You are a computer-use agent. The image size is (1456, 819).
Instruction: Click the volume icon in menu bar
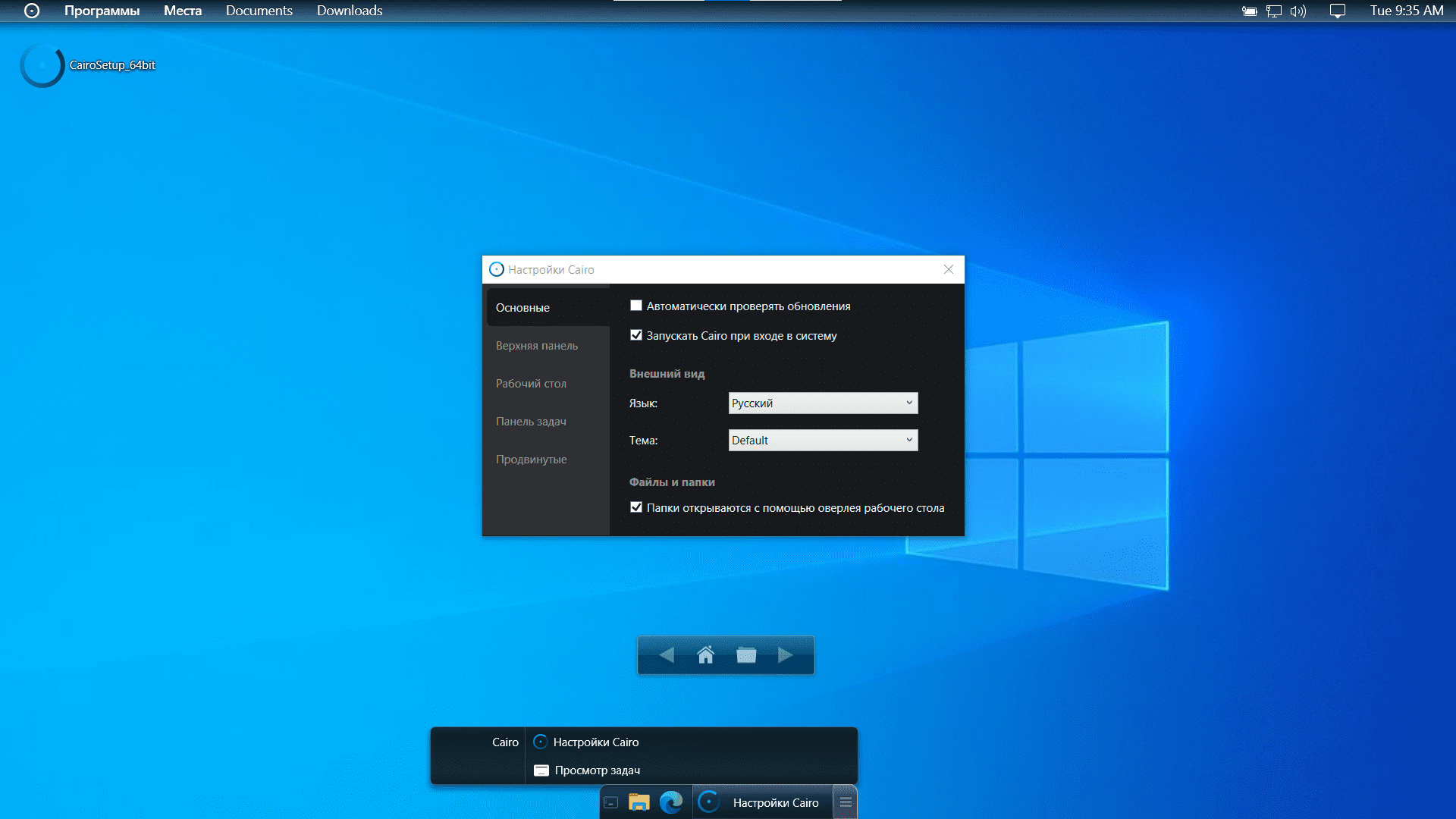pos(1298,11)
